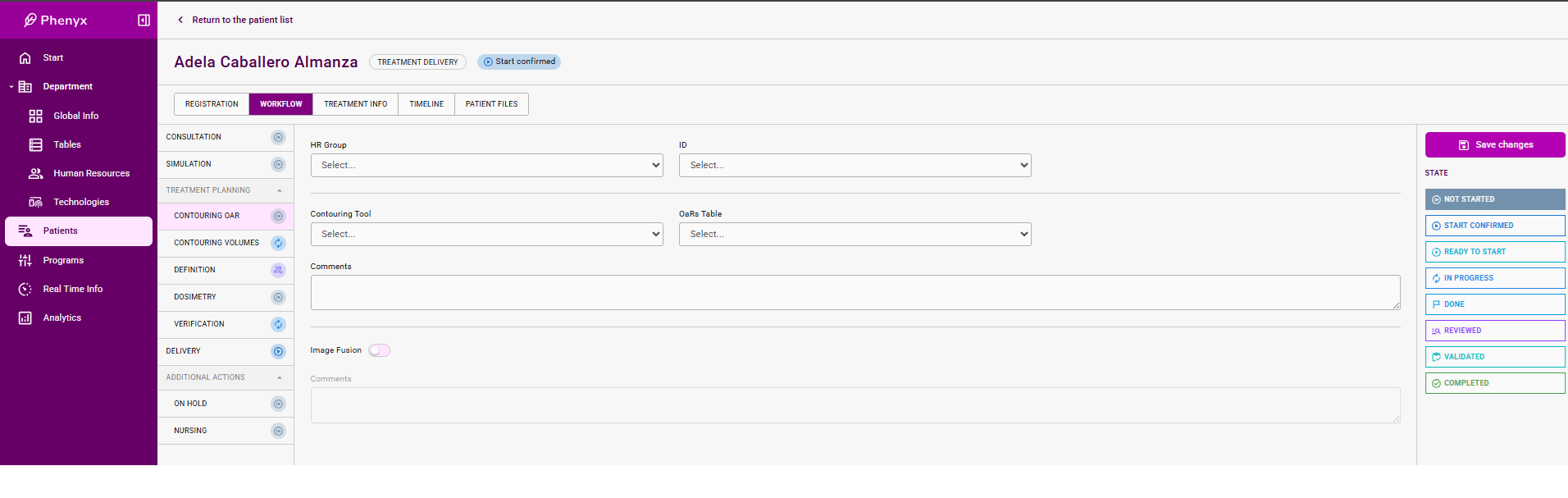Toggle the Image Fusion switch
This screenshot has height=498, width=1568.
[x=379, y=350]
